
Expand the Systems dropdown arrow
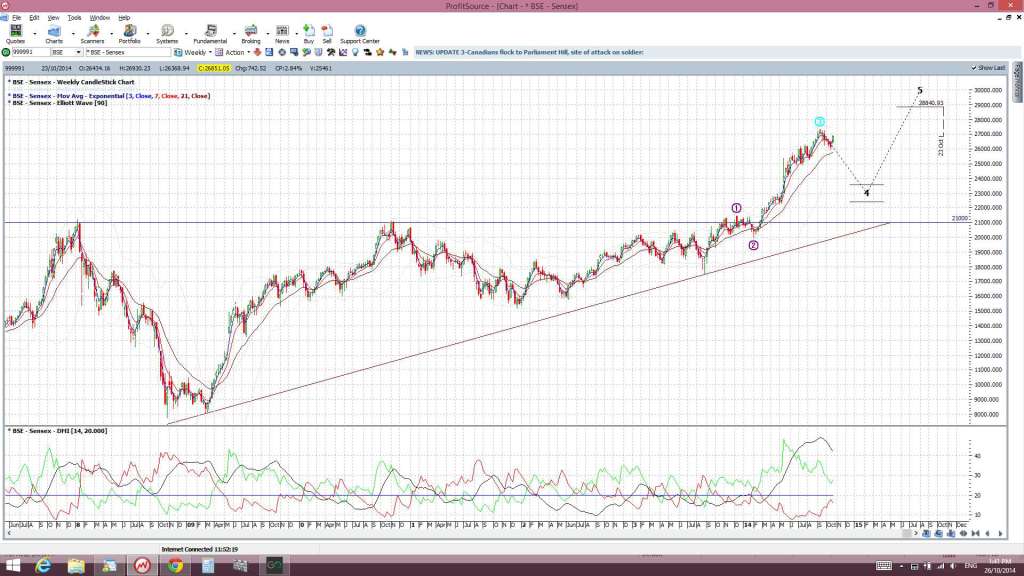point(186,33)
